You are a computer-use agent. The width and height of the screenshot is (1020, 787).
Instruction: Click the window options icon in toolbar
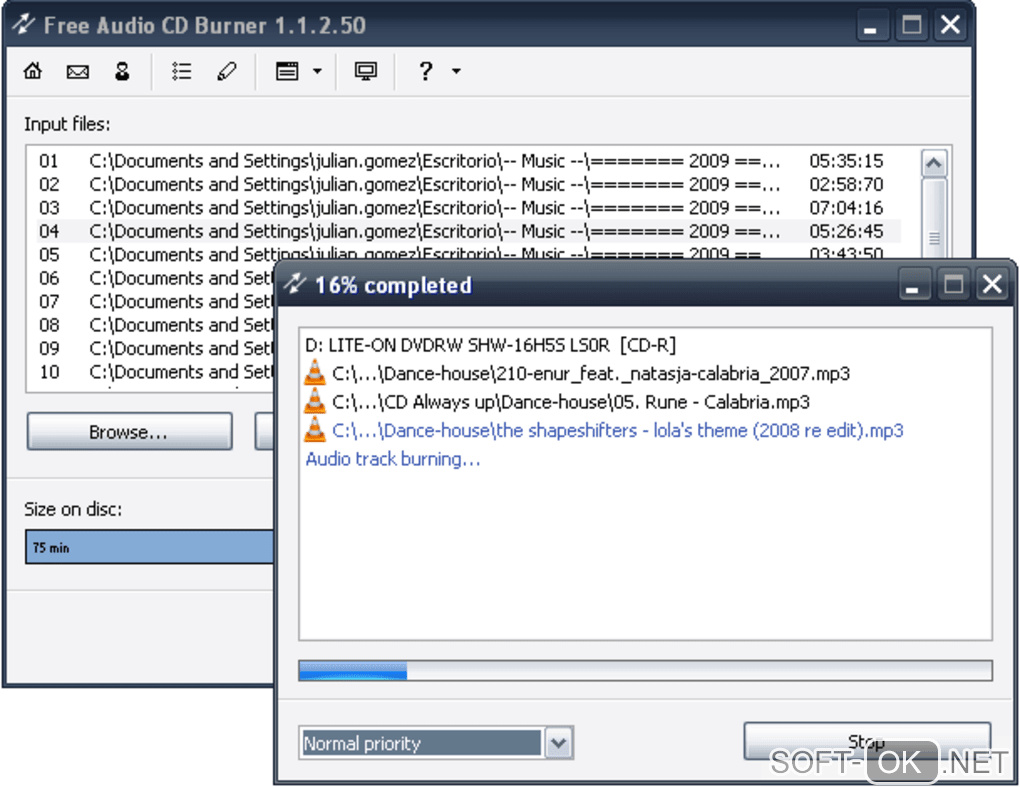point(287,70)
